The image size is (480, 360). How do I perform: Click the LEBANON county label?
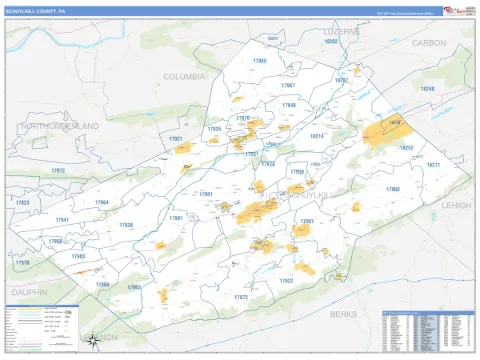[x=99, y=337]
